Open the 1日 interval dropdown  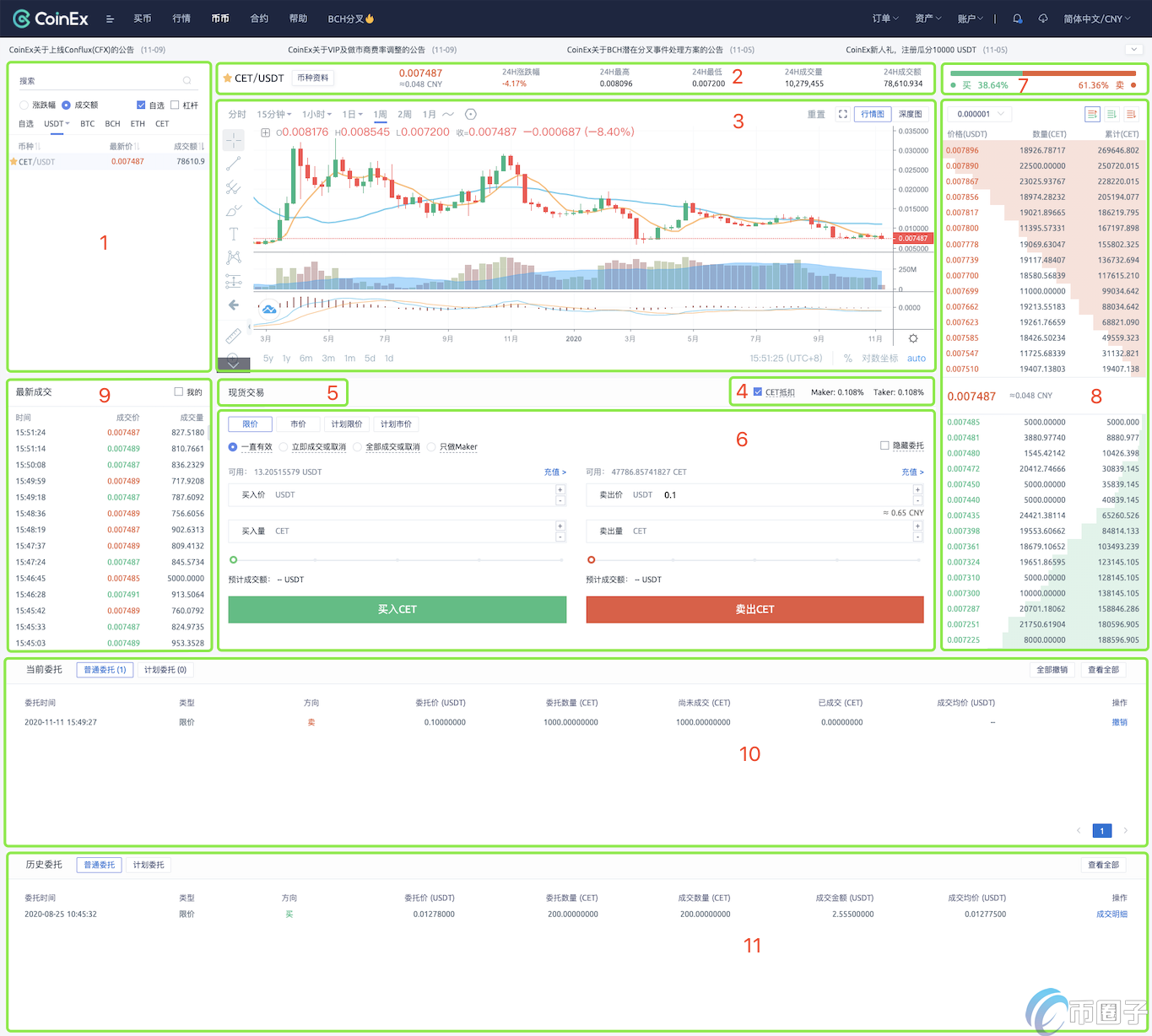tap(353, 114)
